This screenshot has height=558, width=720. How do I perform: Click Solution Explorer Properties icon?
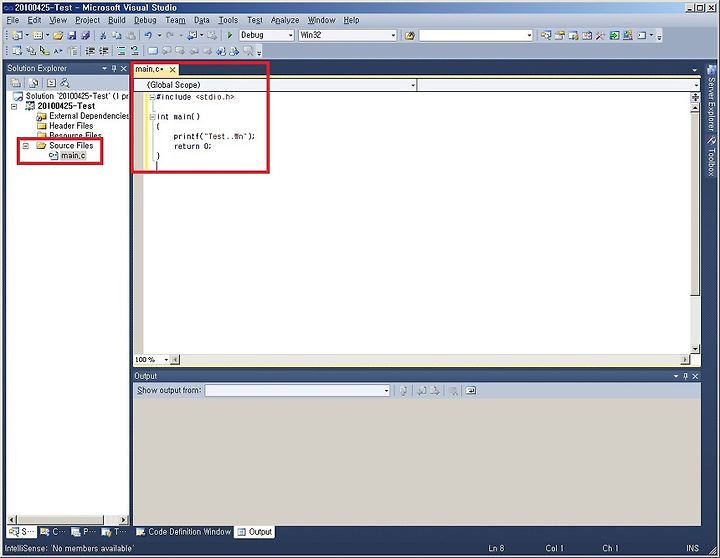tap(16, 83)
